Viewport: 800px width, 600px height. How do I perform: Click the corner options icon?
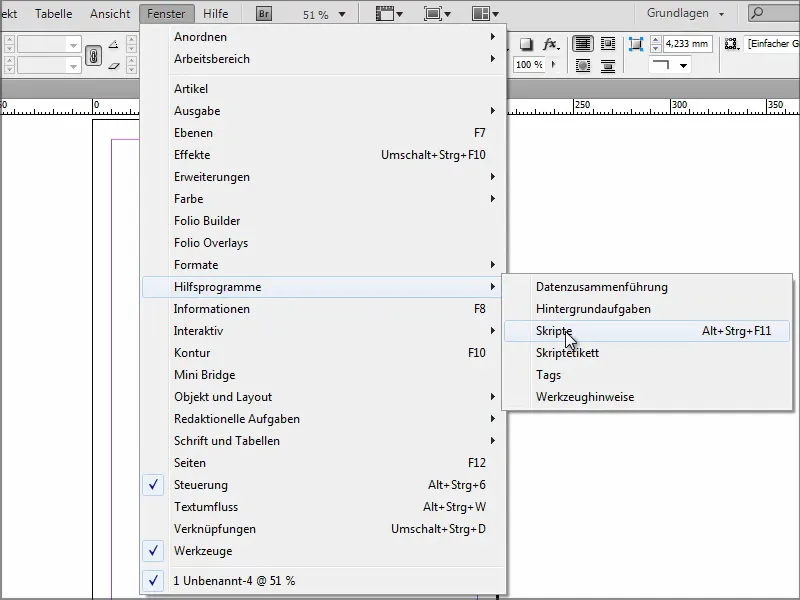tap(636, 44)
